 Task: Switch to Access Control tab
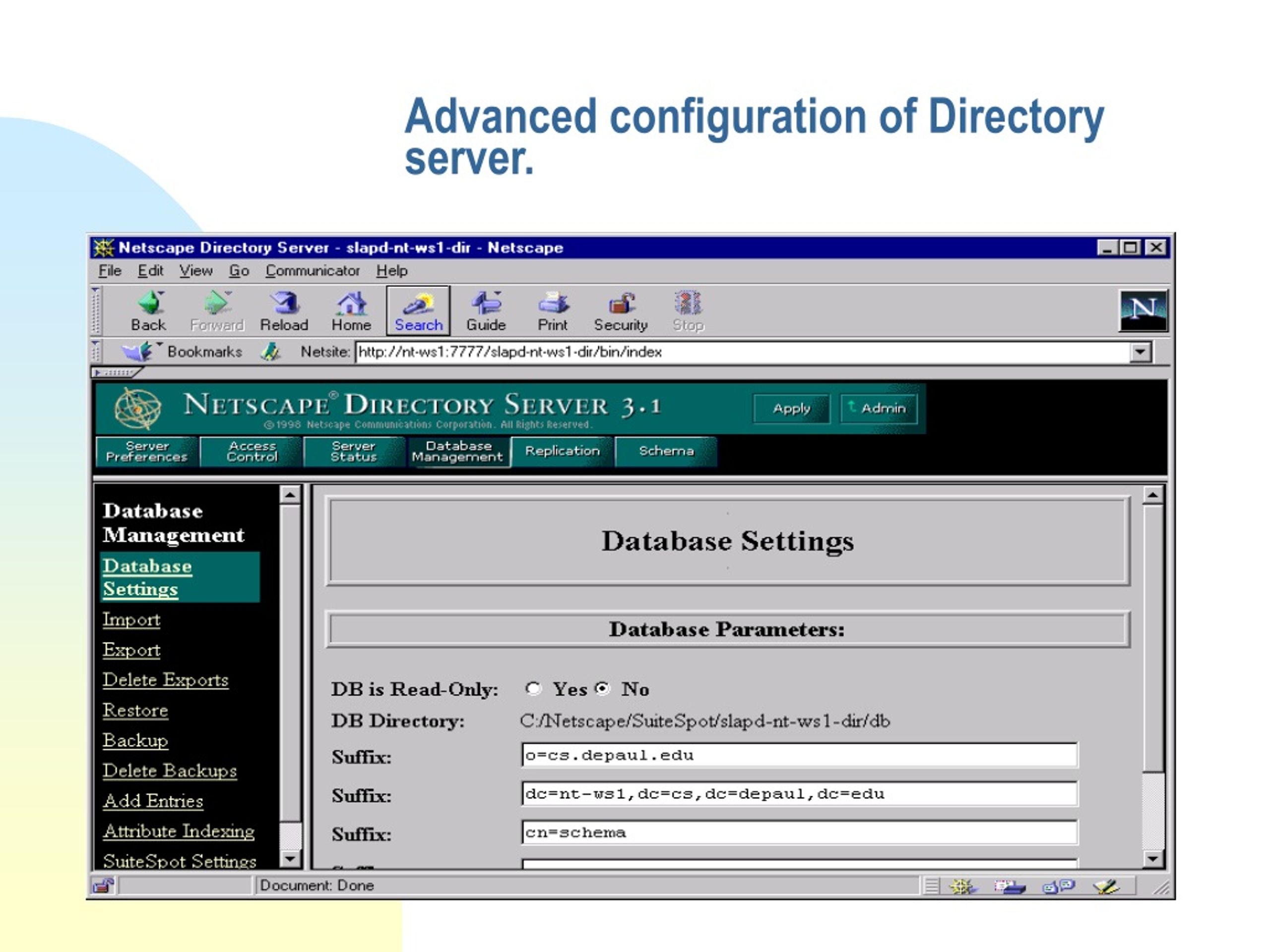click(252, 452)
